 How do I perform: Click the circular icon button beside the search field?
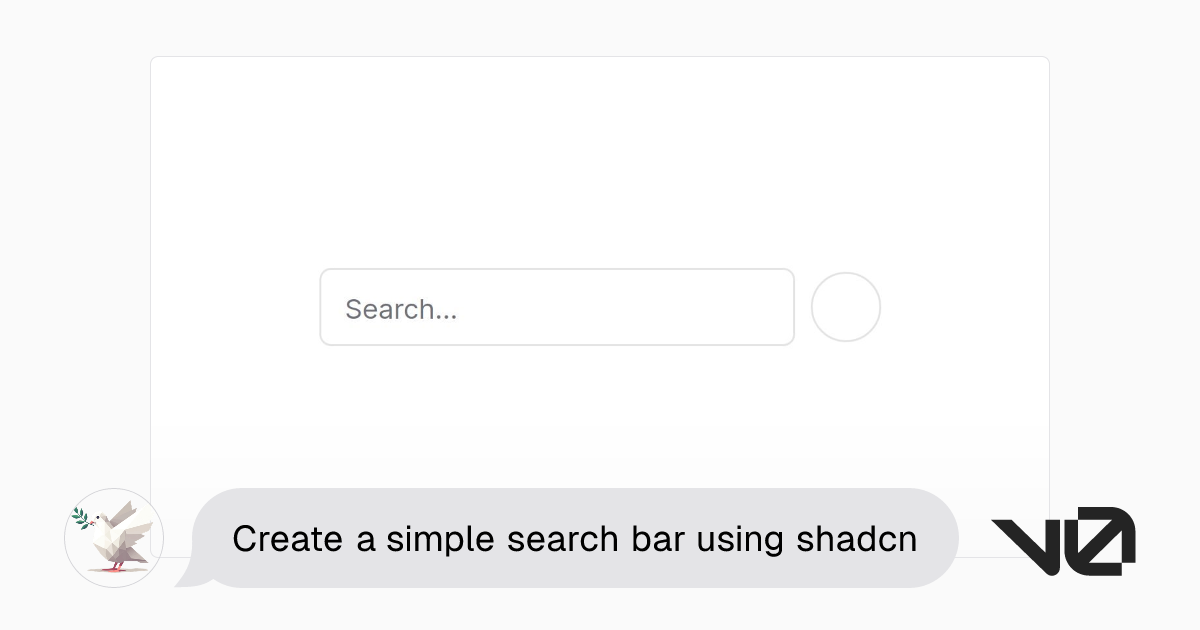click(x=846, y=307)
